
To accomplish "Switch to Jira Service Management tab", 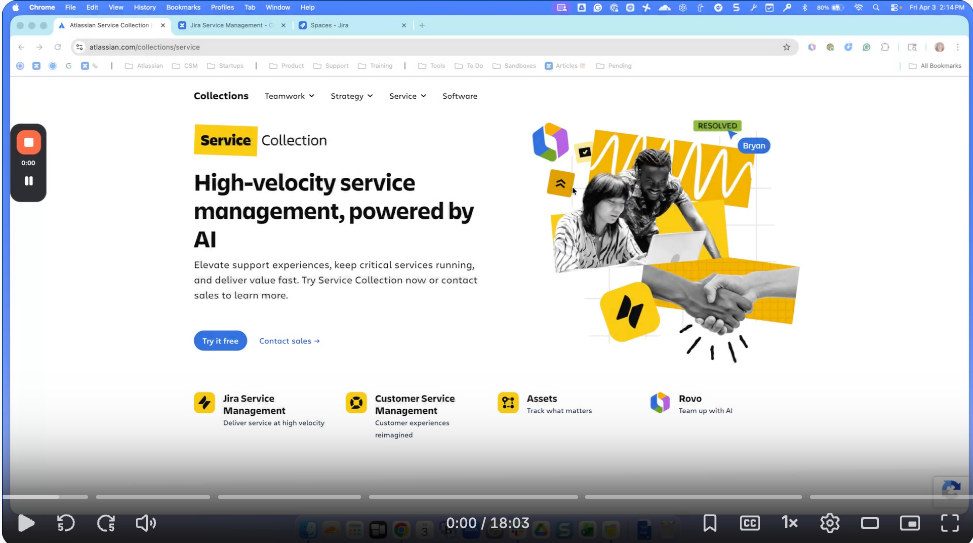I will [231, 25].
